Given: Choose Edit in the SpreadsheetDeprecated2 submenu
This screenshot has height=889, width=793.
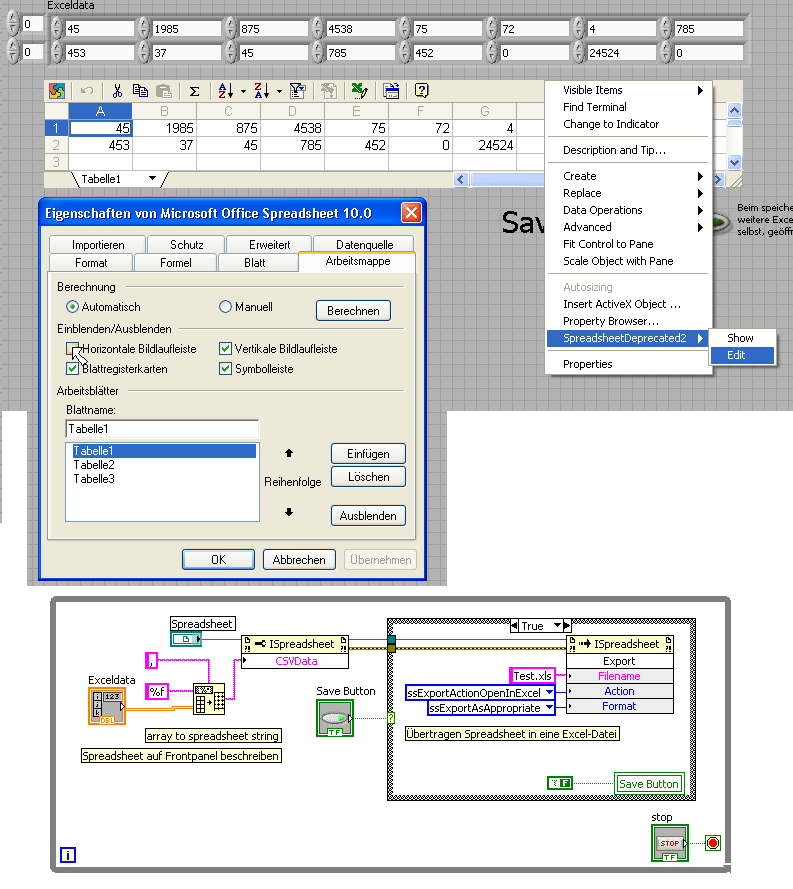Looking at the screenshot, I should (x=742, y=355).
